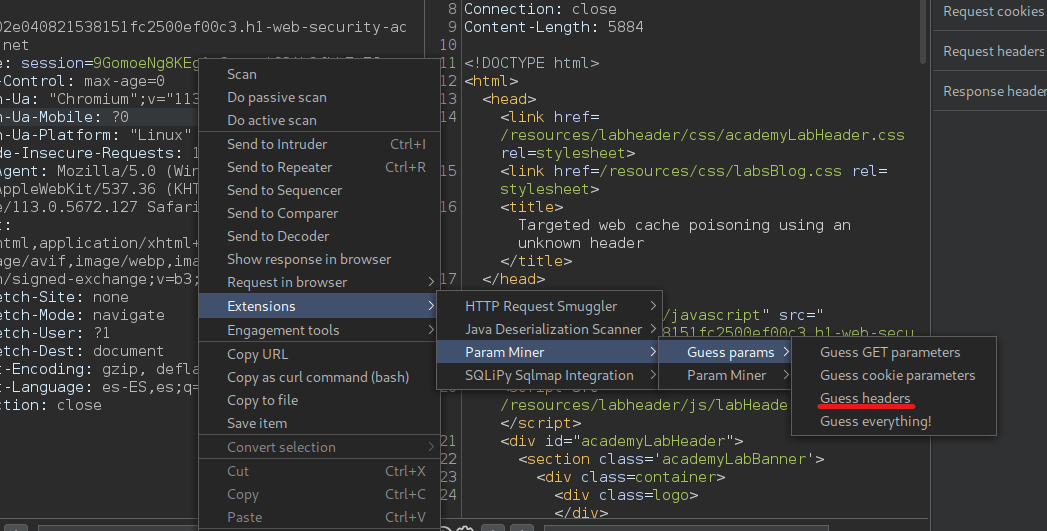Choose Guess GET parameters option

pos(890,352)
